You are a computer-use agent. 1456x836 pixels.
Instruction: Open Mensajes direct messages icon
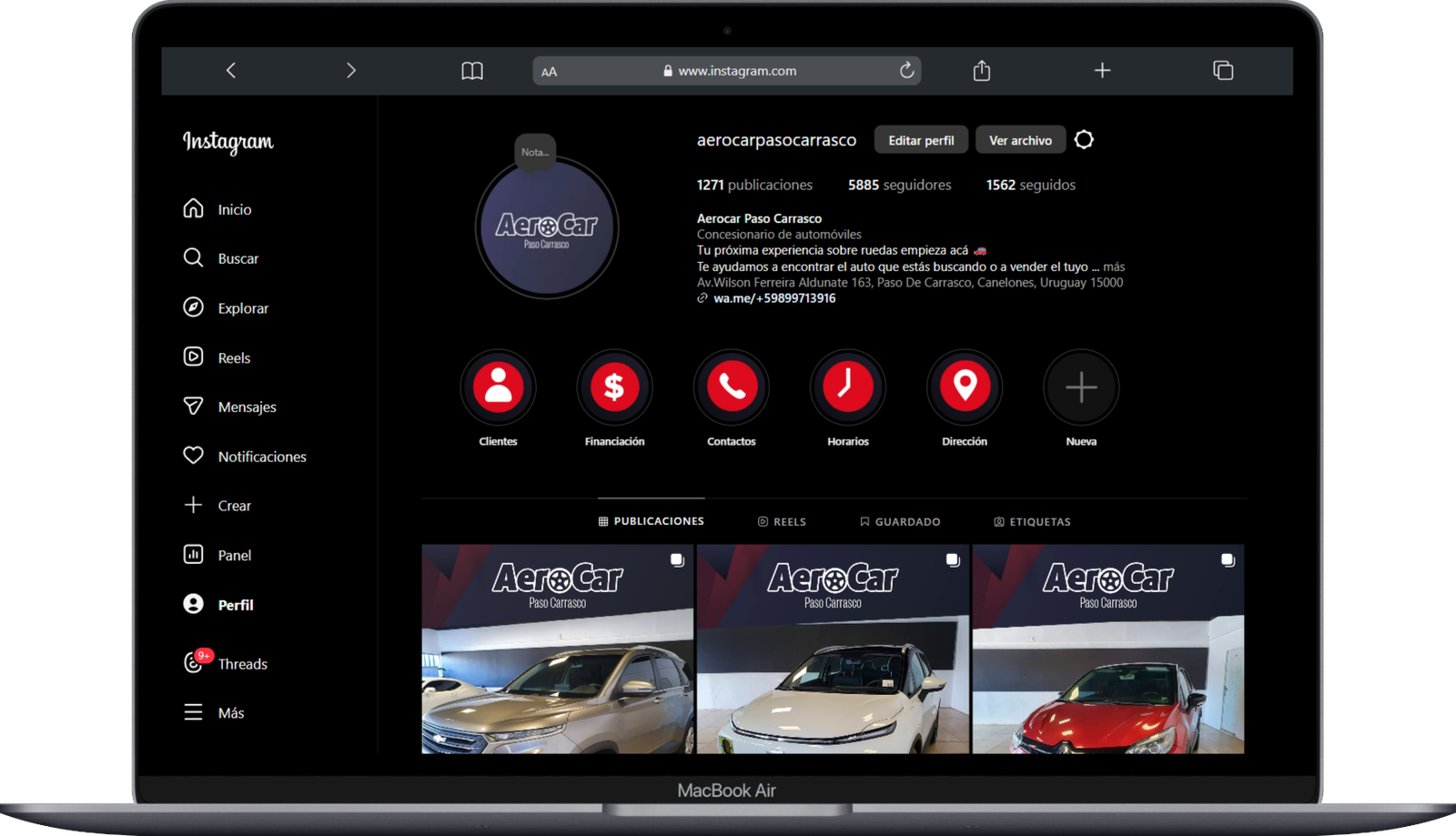(x=193, y=406)
